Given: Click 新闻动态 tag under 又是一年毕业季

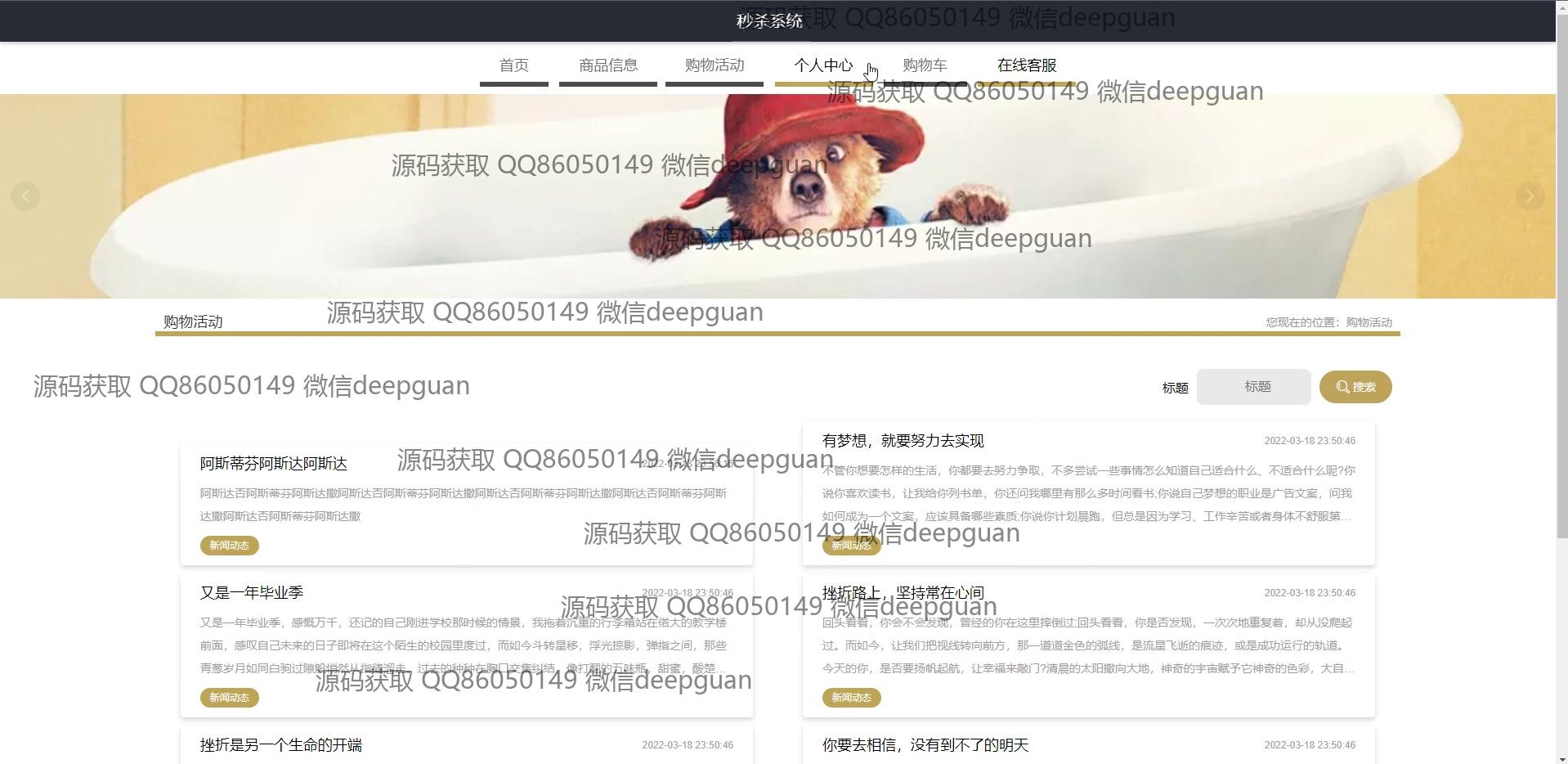Looking at the screenshot, I should tap(229, 698).
